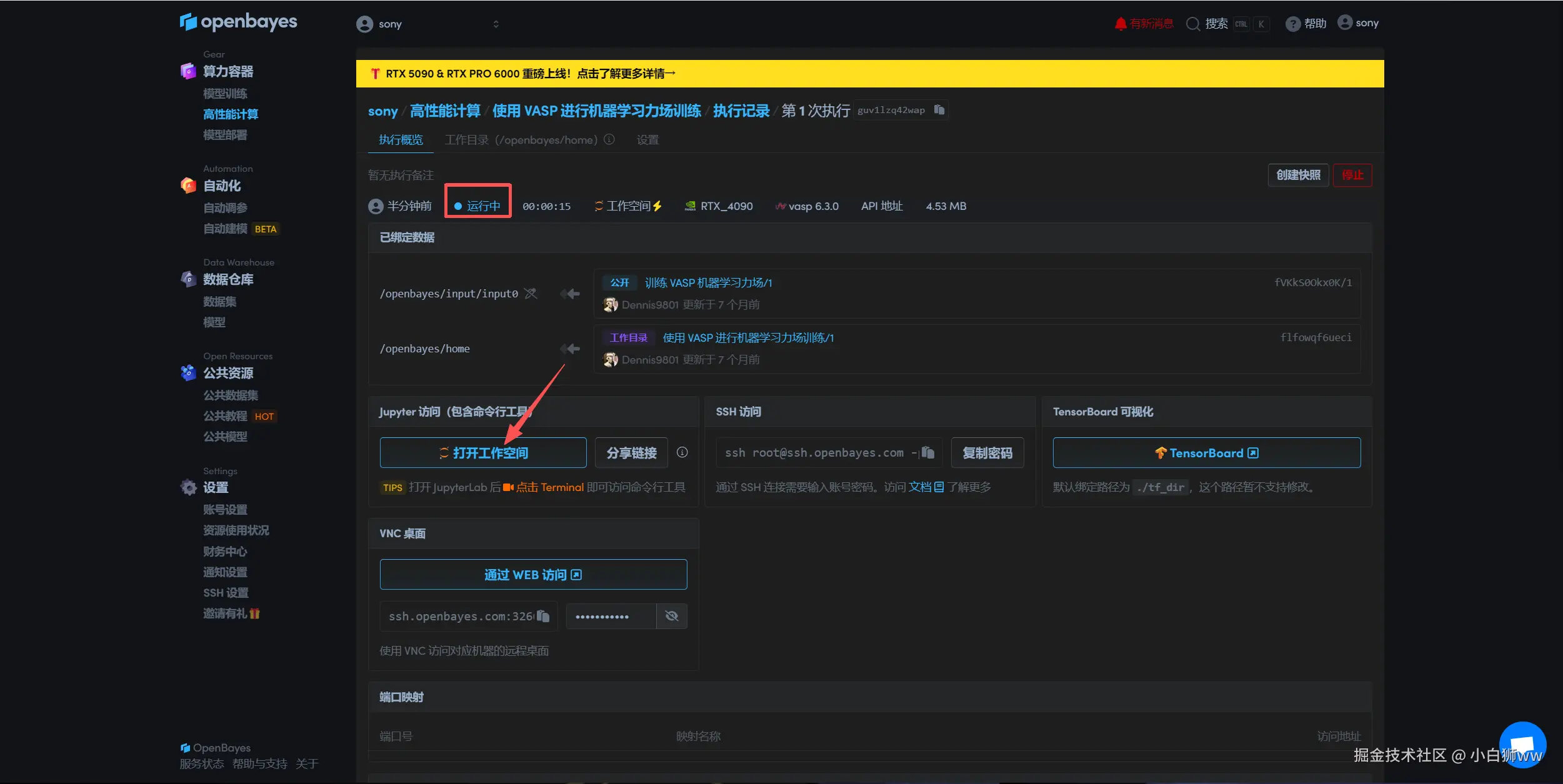The width and height of the screenshot is (1563, 784).
Task: Copy the execution ID guv1lzq42wap
Action: (939, 110)
